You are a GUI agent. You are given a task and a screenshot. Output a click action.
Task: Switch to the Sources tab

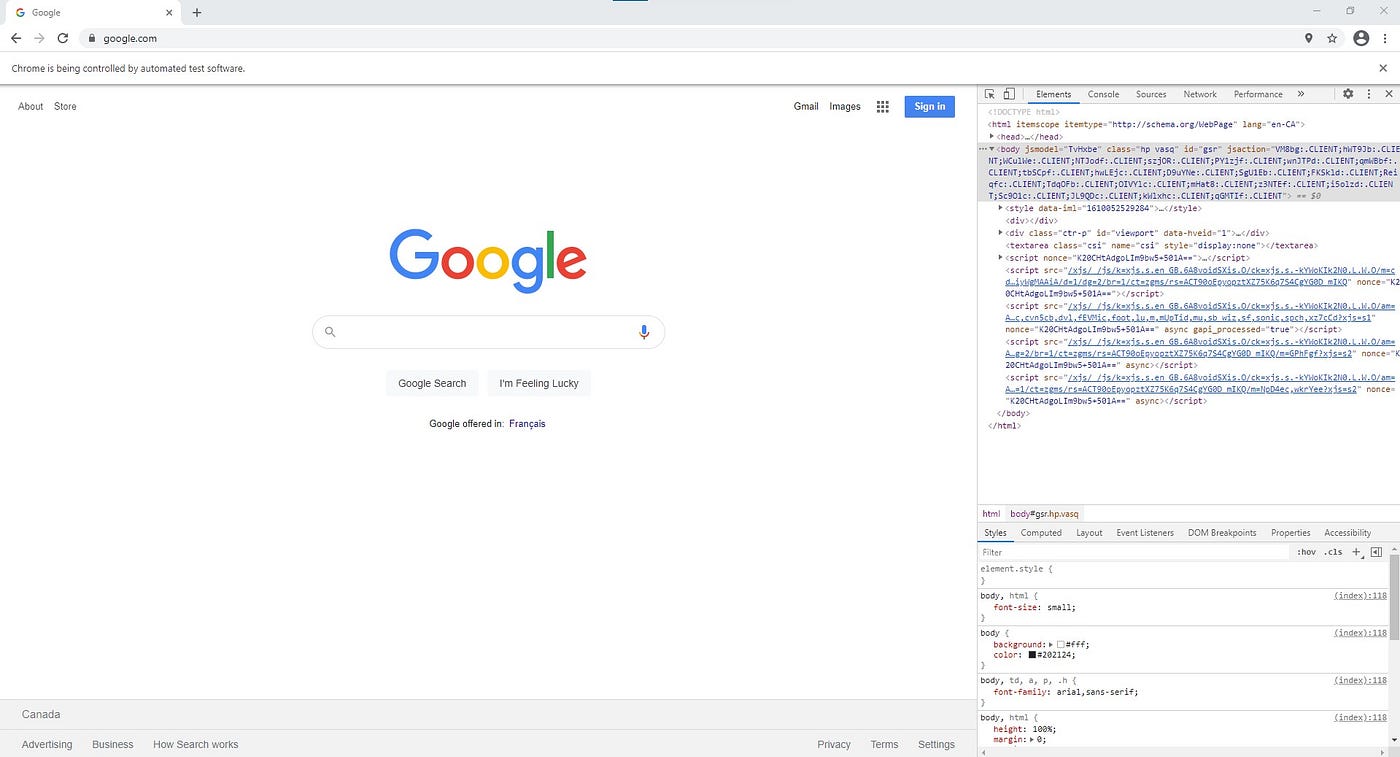[x=1151, y=94]
